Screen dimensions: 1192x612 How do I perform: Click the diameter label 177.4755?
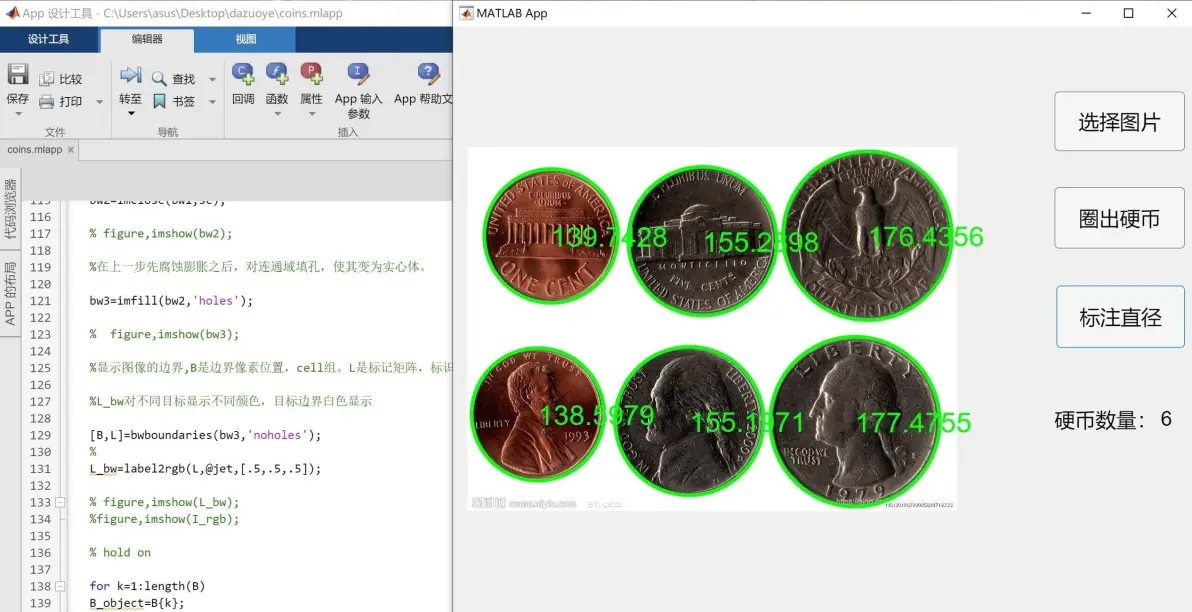click(914, 422)
